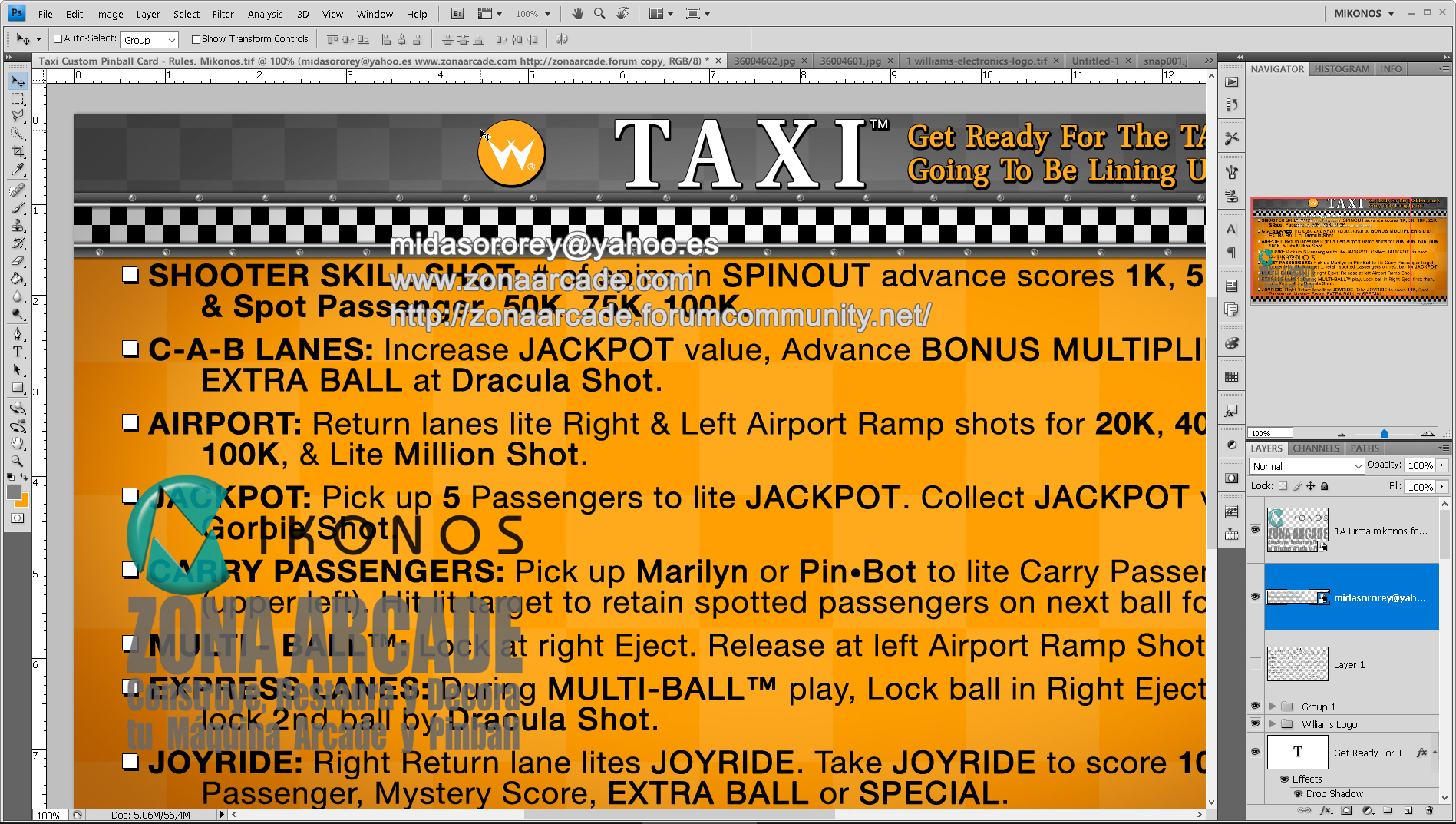Open the Auto-Select Group dropdown
Screen dimensions: 1456x824
150,40
